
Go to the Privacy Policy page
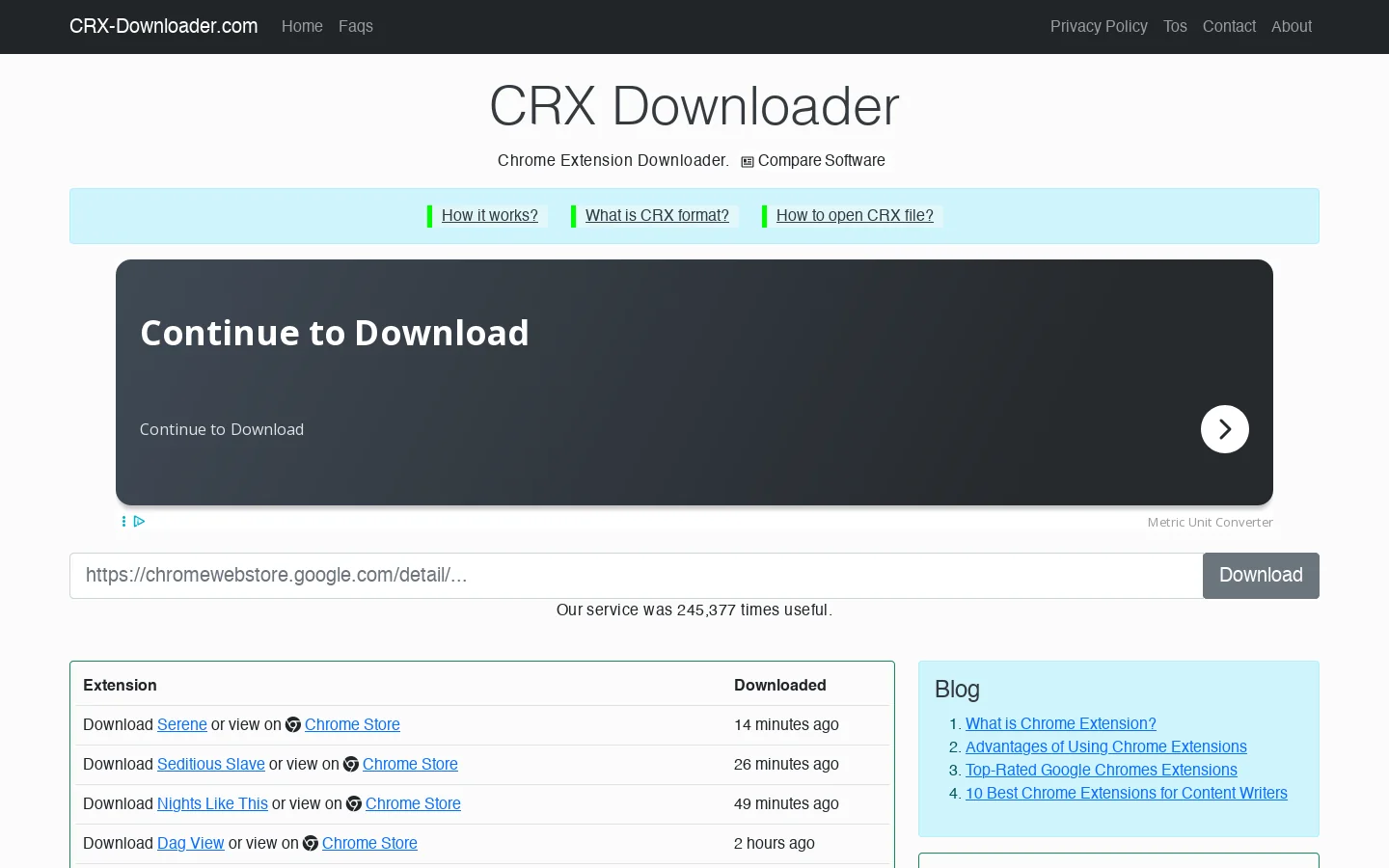tap(1099, 26)
